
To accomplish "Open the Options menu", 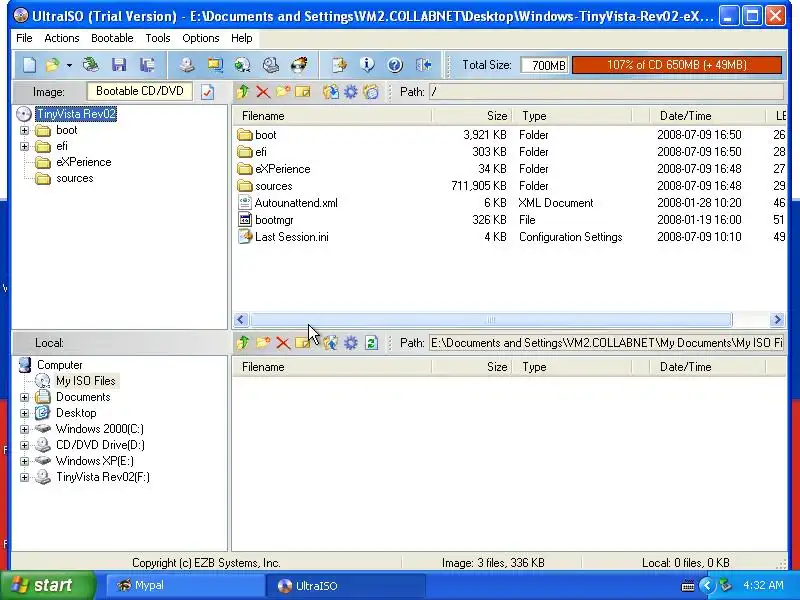I will (201, 38).
